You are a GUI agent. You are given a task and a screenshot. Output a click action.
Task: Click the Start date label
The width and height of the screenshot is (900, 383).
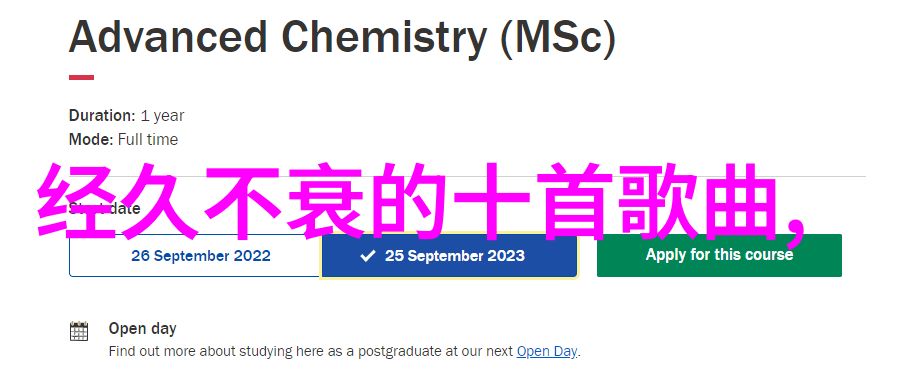click(x=104, y=208)
